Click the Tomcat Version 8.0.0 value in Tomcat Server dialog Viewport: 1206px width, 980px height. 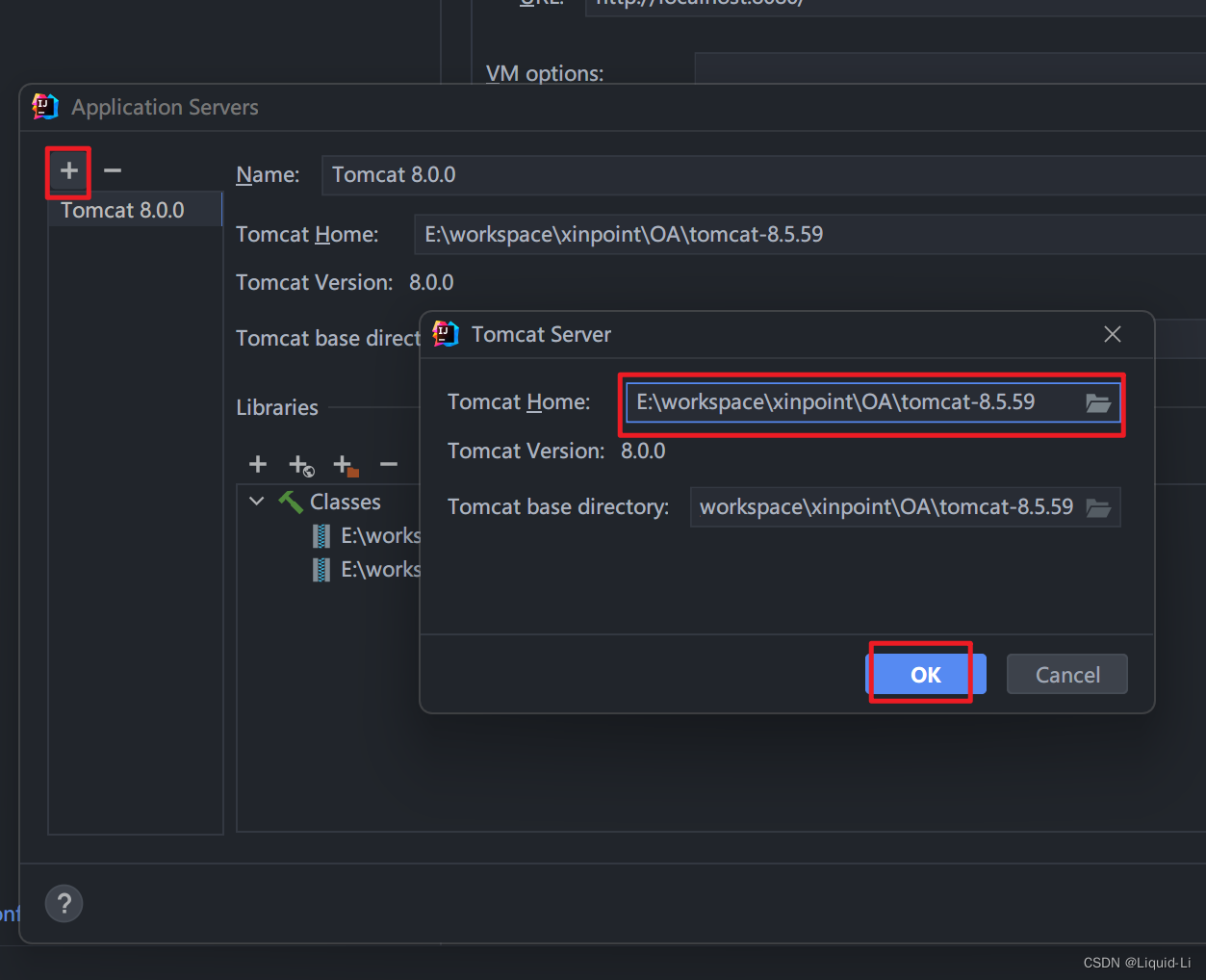pos(643,451)
